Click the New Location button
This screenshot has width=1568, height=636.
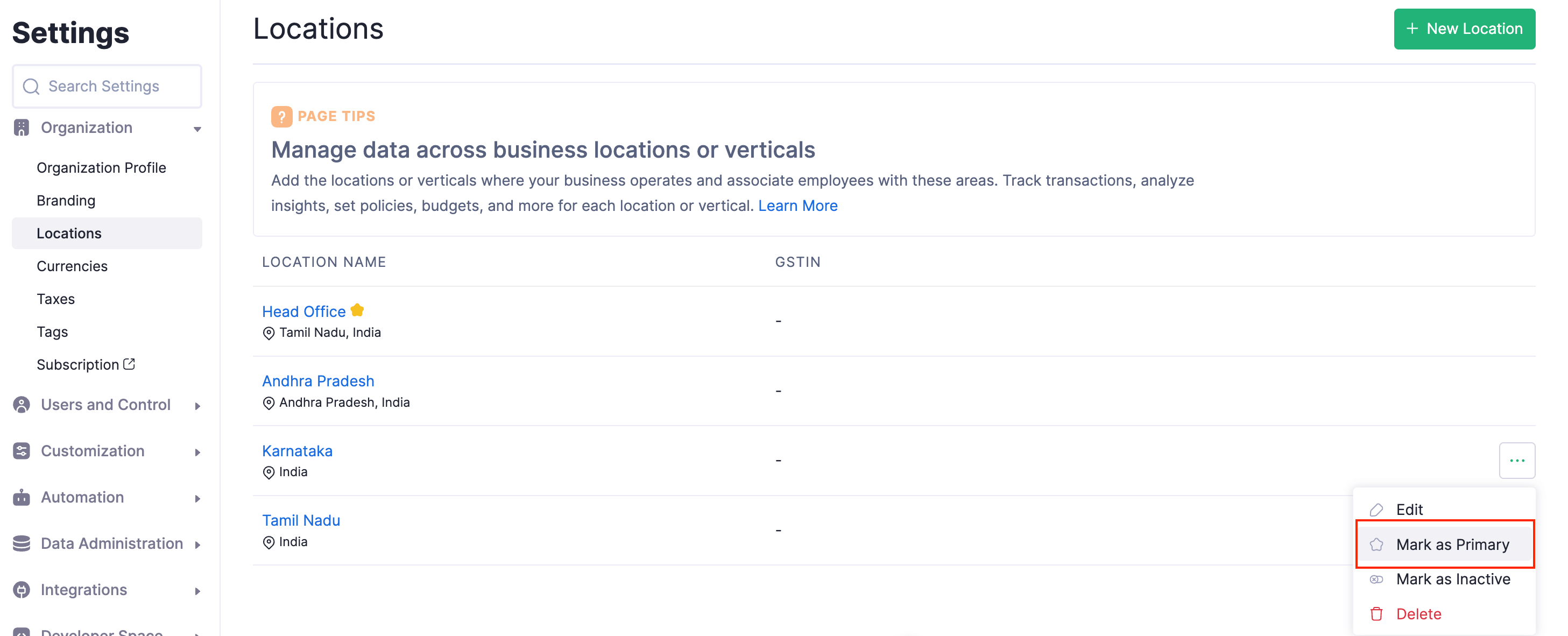(1464, 29)
